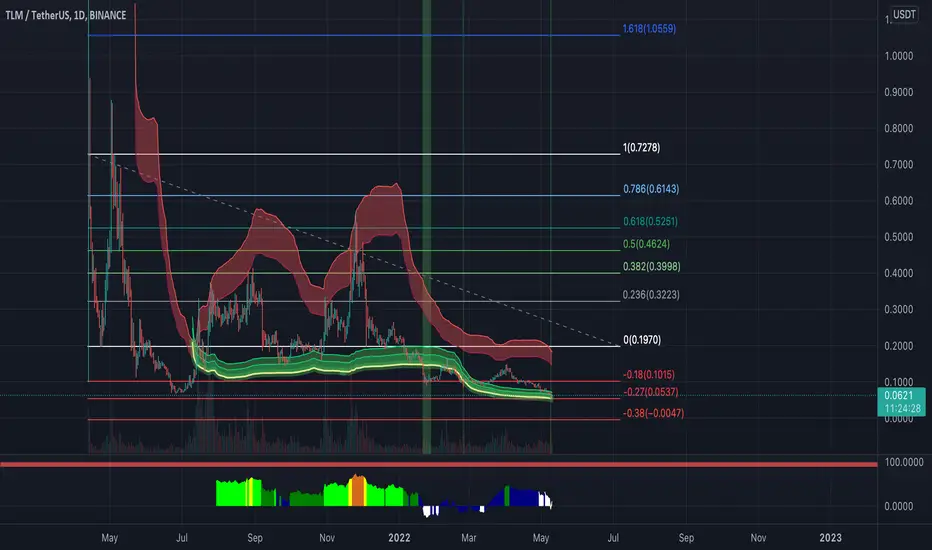
Task: Select the 0(0.1970) Fibonacci label
Action: (642, 340)
